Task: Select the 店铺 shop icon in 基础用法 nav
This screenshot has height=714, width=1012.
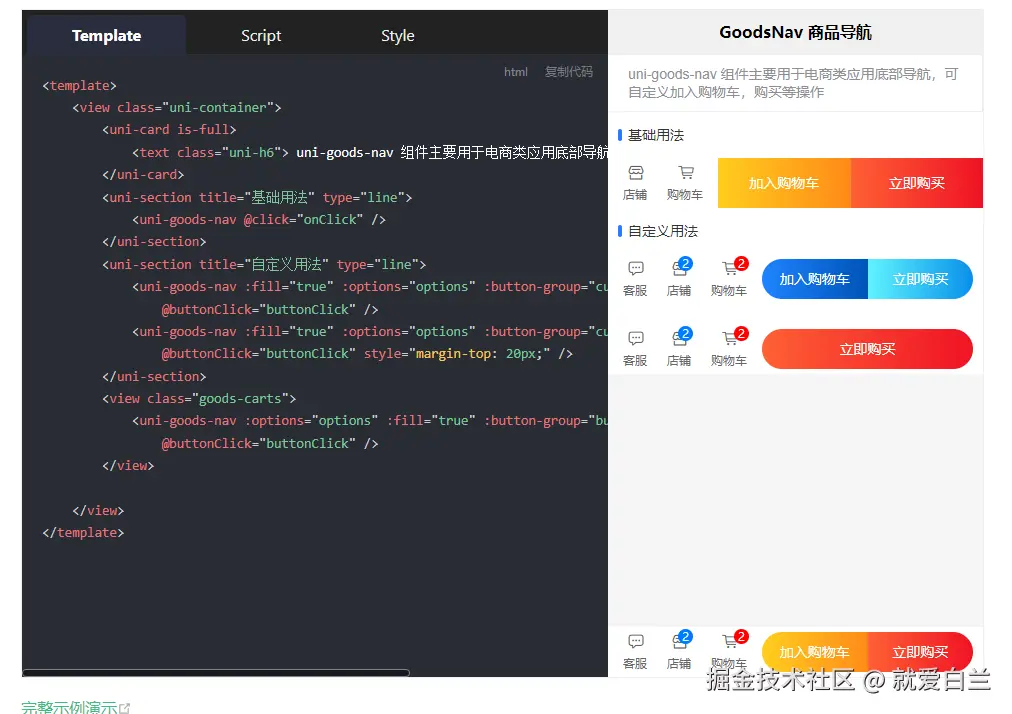Action: pos(635,183)
